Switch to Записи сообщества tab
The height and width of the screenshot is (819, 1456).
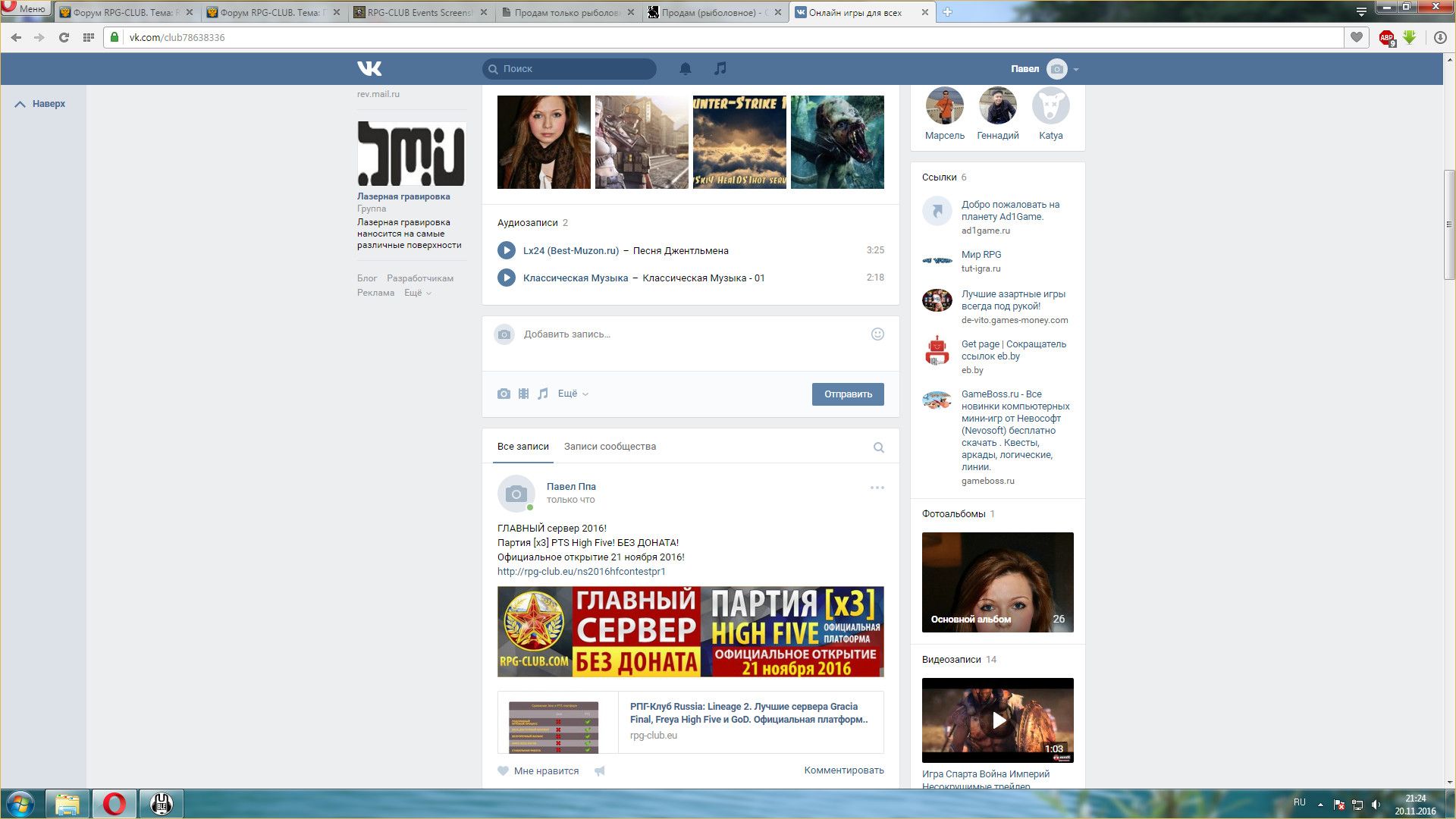(x=610, y=447)
